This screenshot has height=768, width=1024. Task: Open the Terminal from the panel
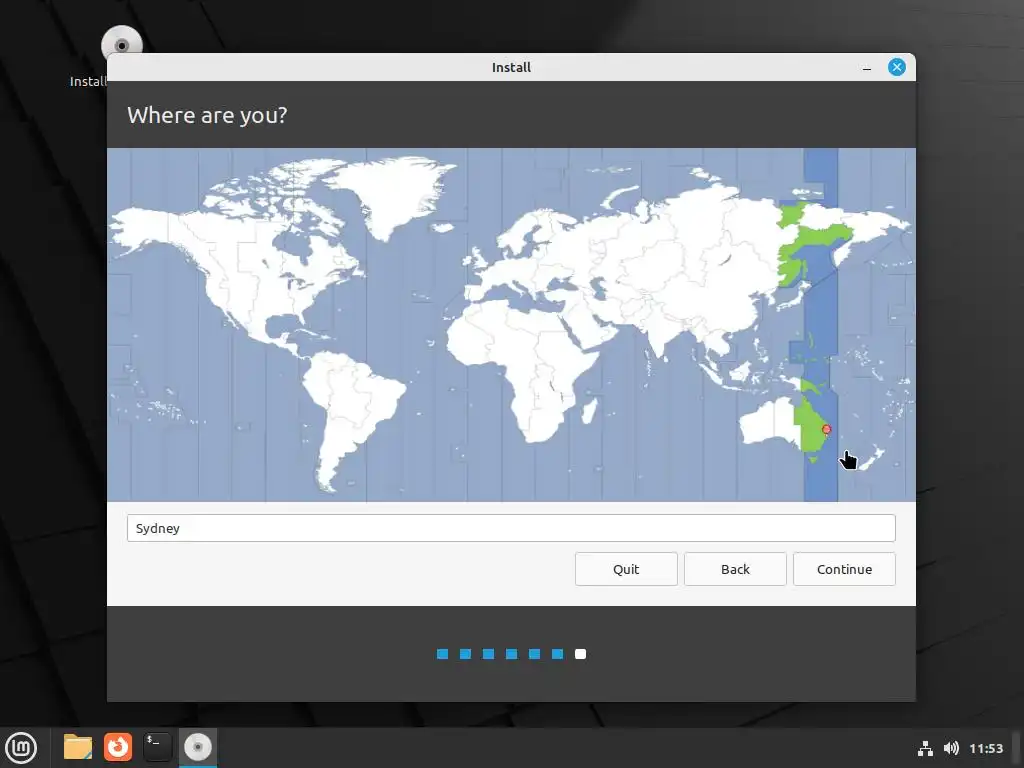click(x=157, y=747)
